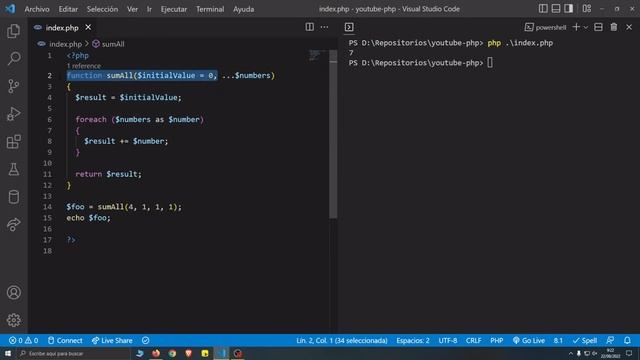Screen dimensions: 640x360
Task: Select the powershell terminal label
Action: pyautogui.click(x=546, y=27)
